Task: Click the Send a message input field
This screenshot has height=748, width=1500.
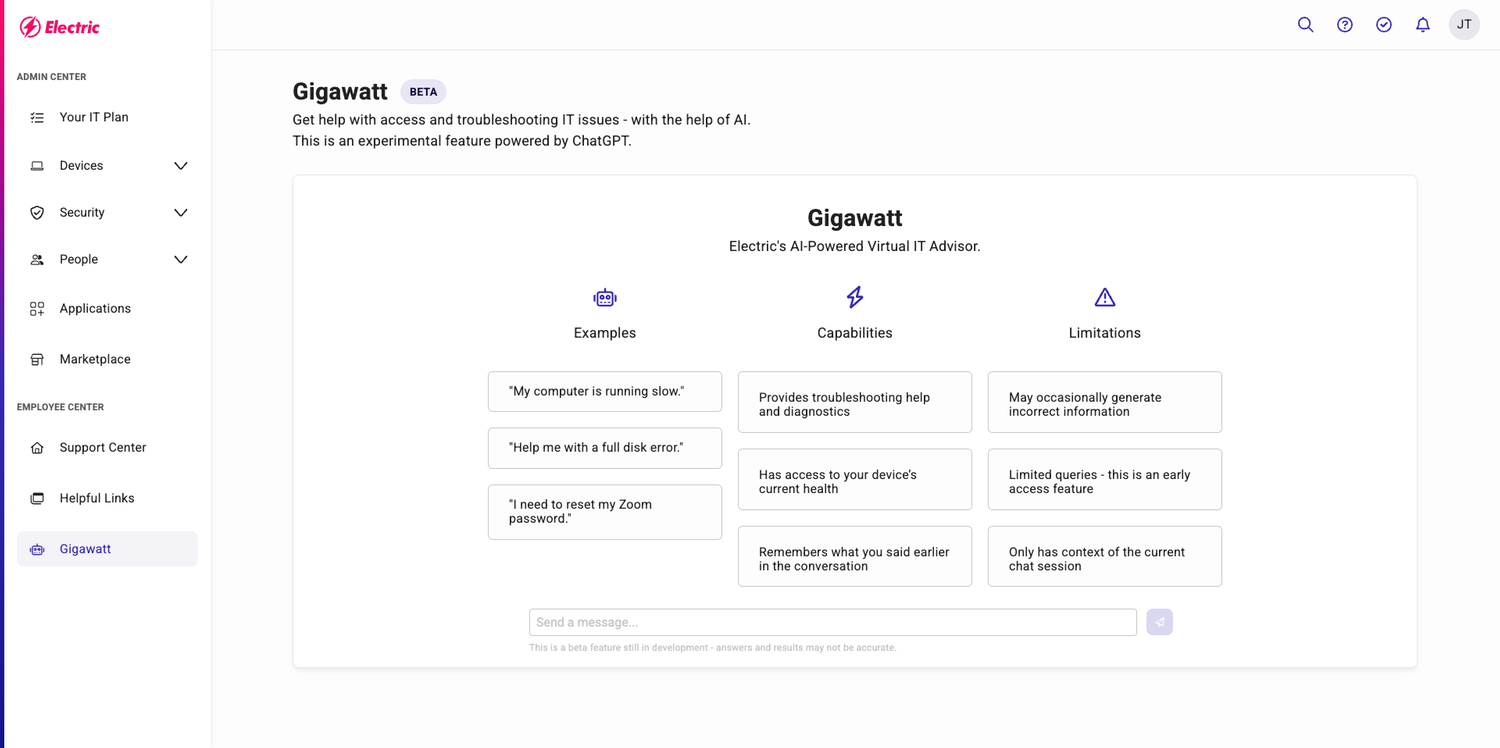Action: [832, 621]
